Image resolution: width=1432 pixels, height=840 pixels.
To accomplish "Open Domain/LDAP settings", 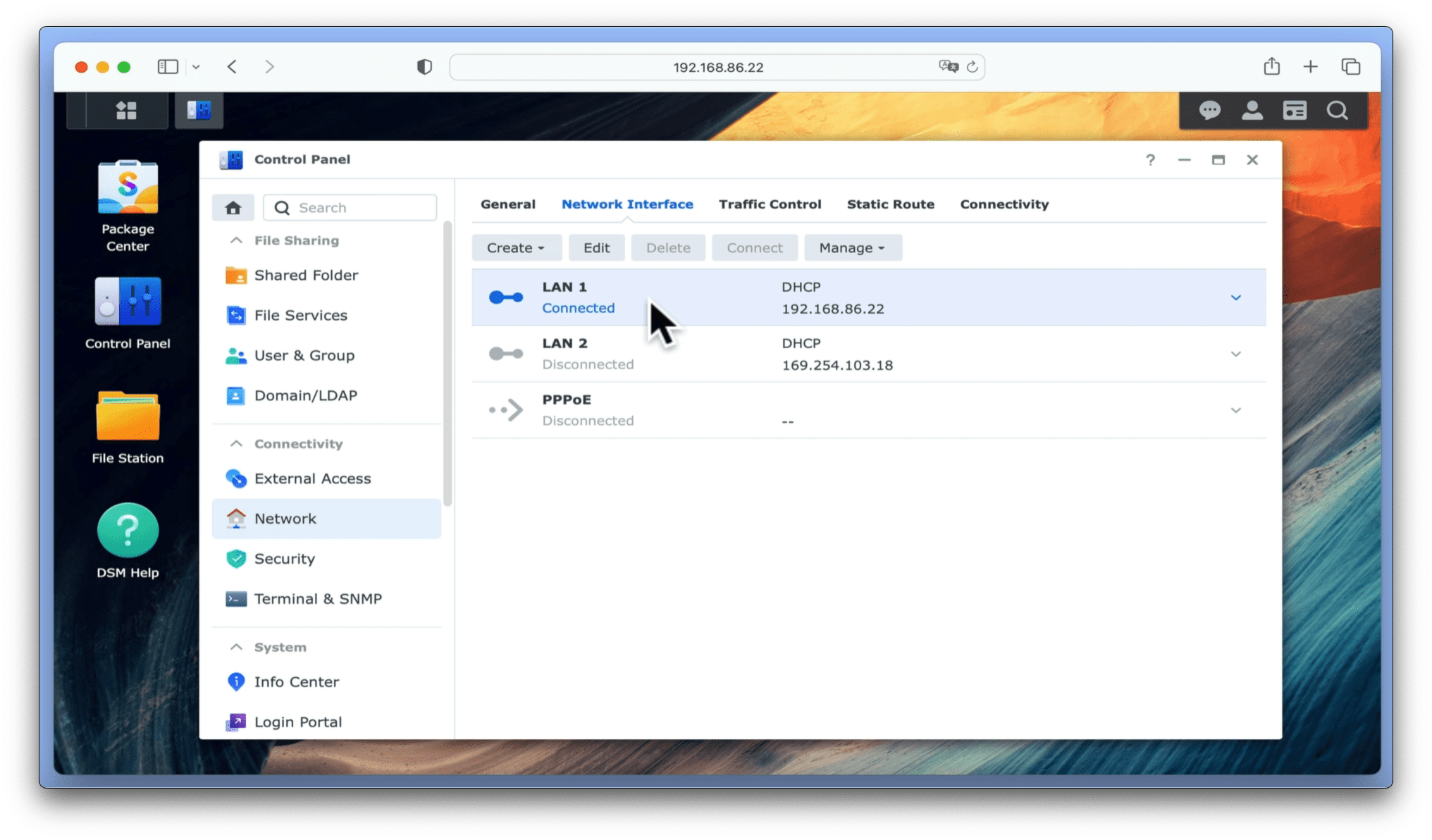I will pyautogui.click(x=327, y=396).
